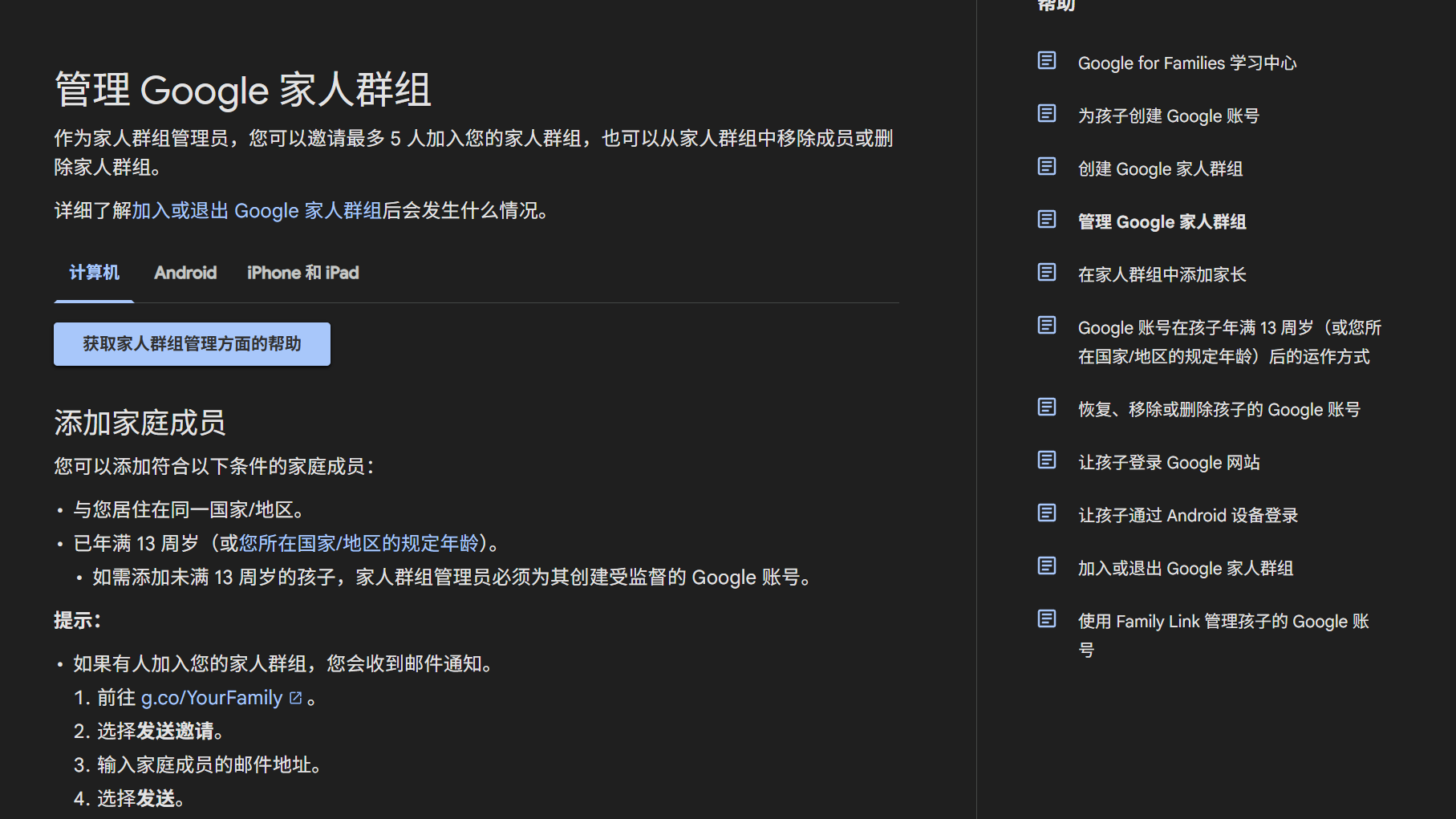Click text 与您居住在同一国家/地区。
Screen dimensions: 1456x819
tap(189, 510)
